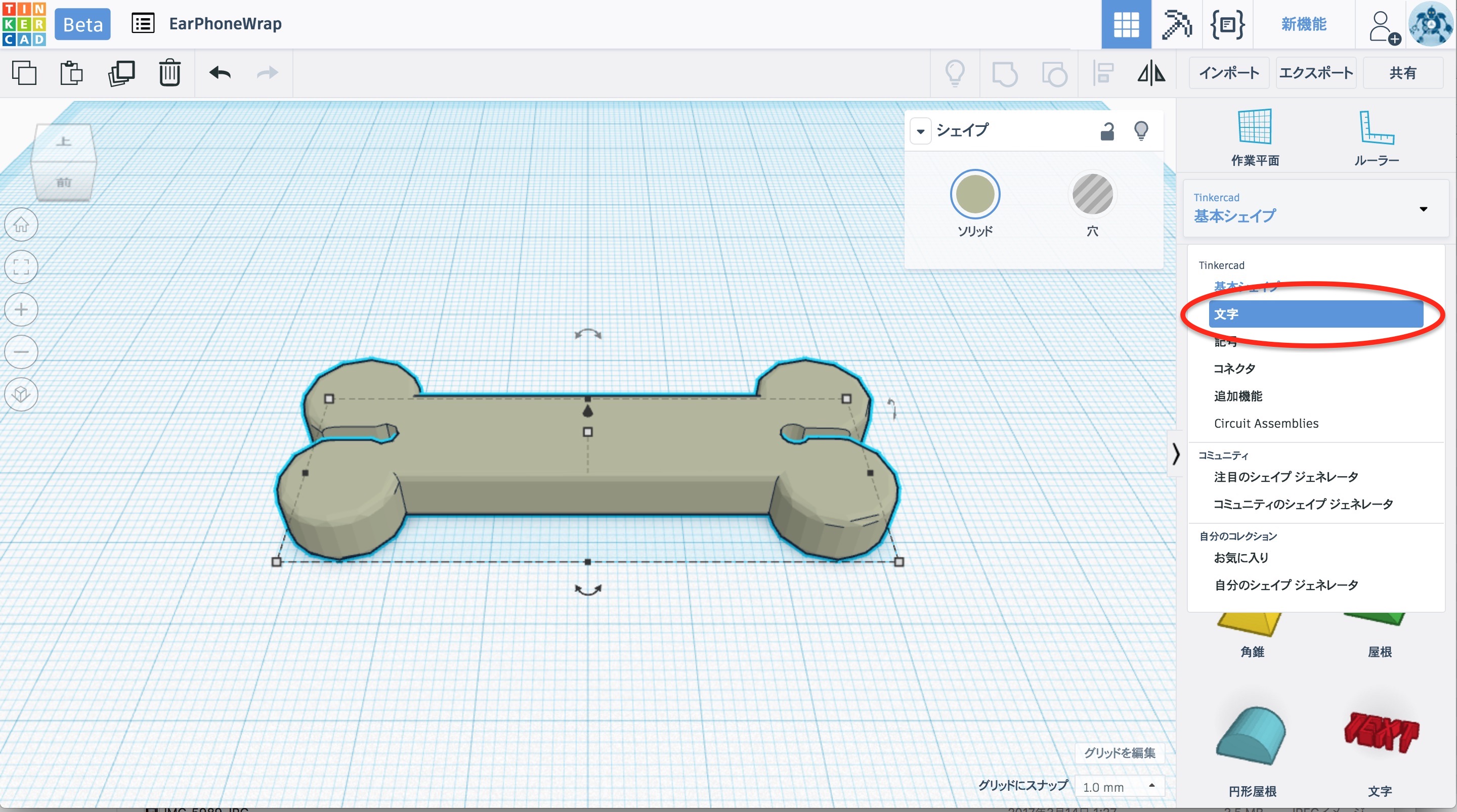Screen dimensions: 1457x812
Task: Set shape to Hole (穴) mode
Action: point(1092,195)
